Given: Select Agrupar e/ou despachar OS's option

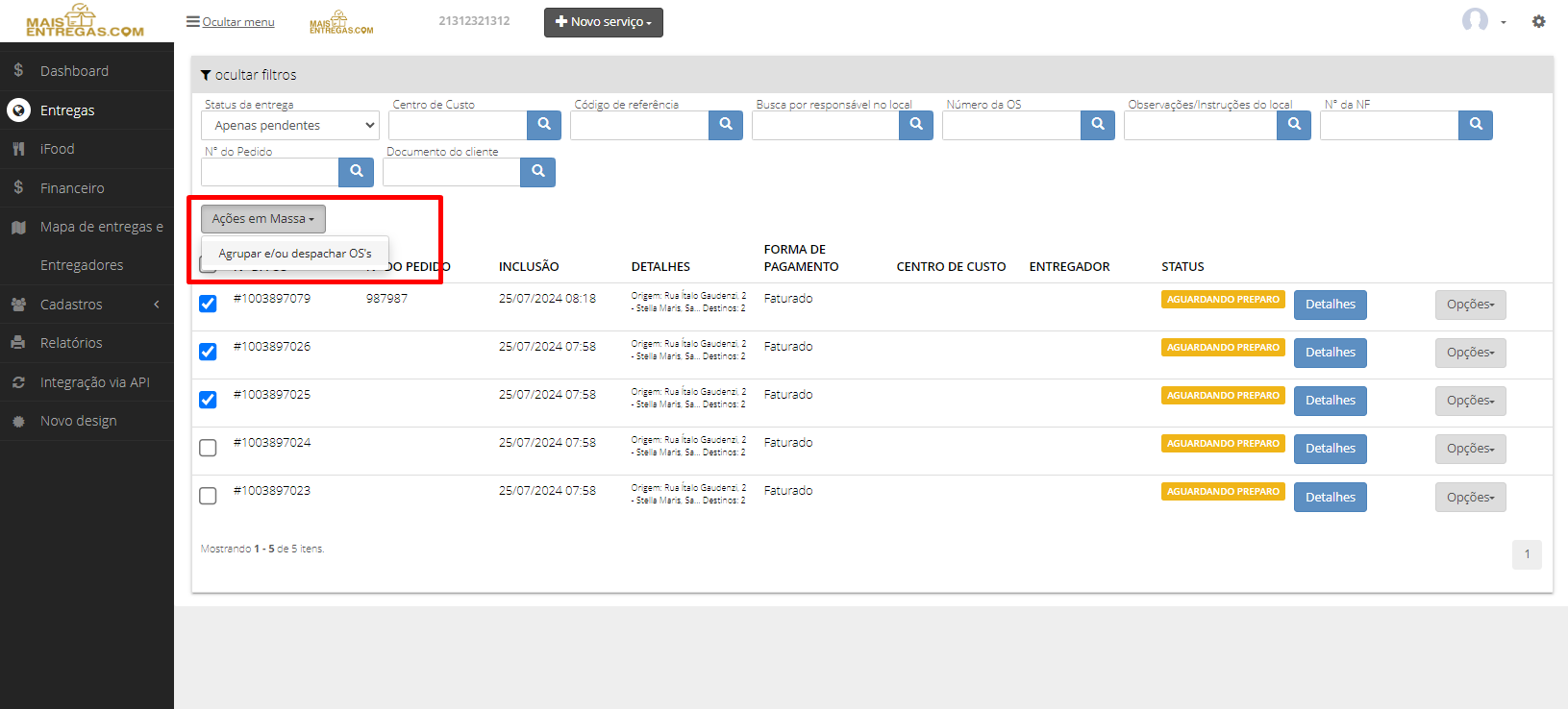Looking at the screenshot, I should pyautogui.click(x=295, y=254).
